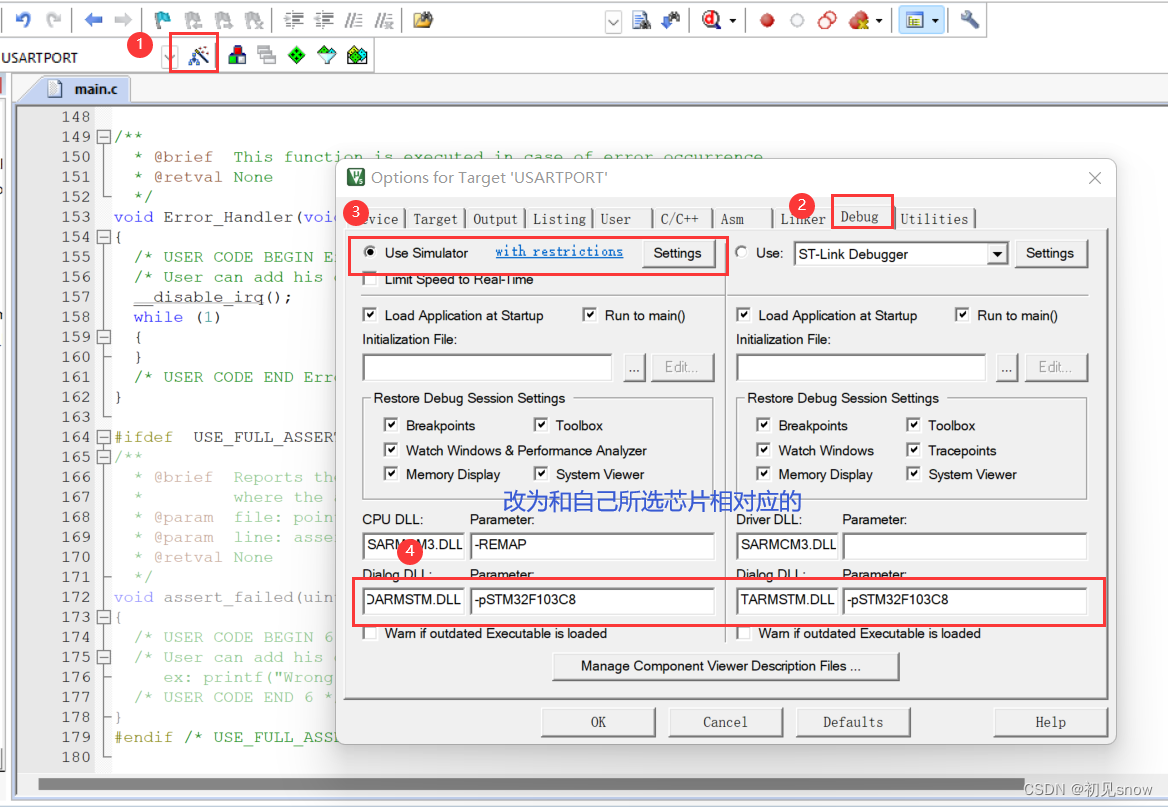Open the Find in Files folder icon
This screenshot has width=1168, height=807.
pyautogui.click(x=423, y=20)
